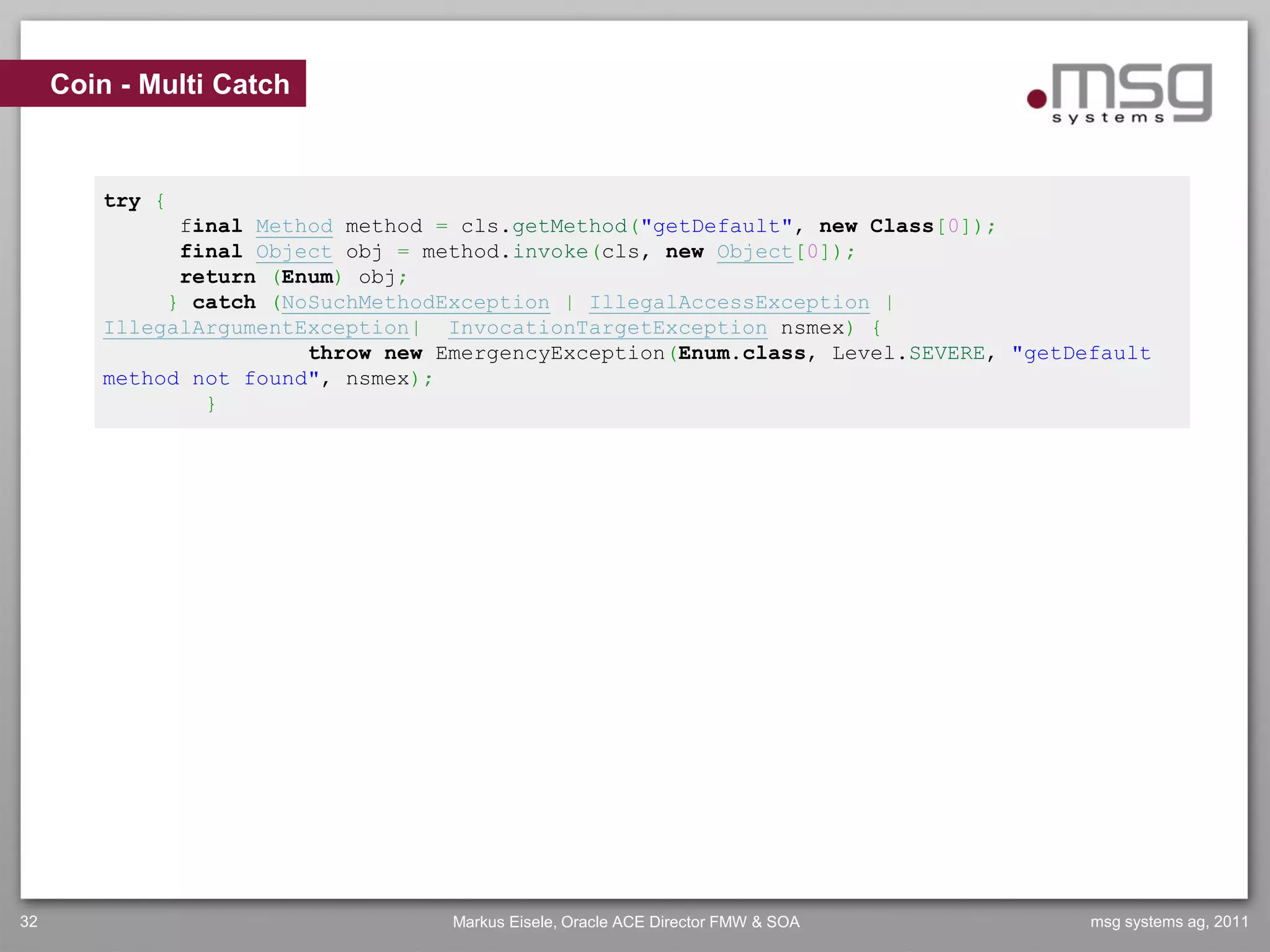Click the throw keyword
This screenshot has width=1270, height=952.
coord(340,353)
